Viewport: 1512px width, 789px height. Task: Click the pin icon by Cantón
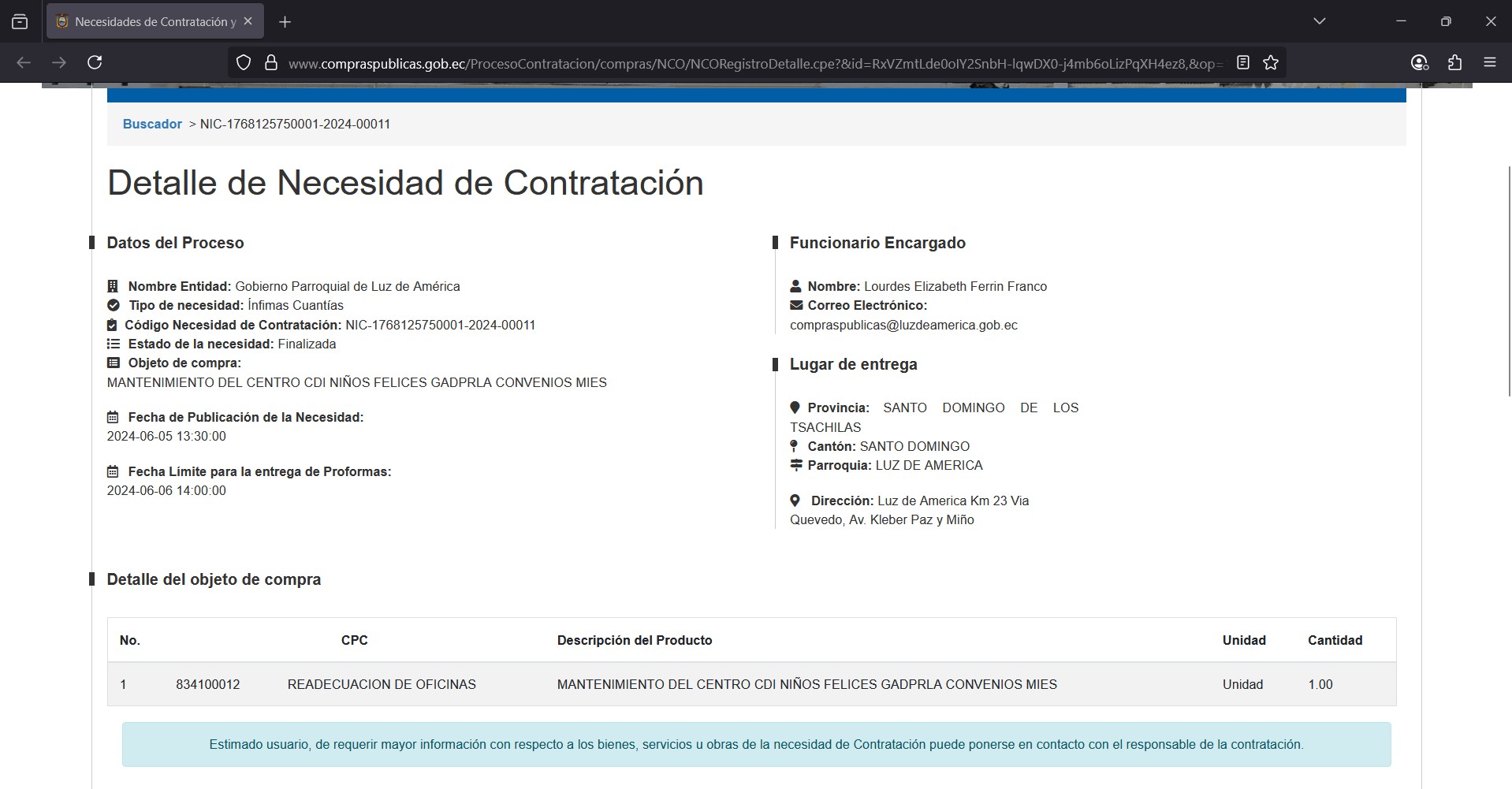pos(794,446)
